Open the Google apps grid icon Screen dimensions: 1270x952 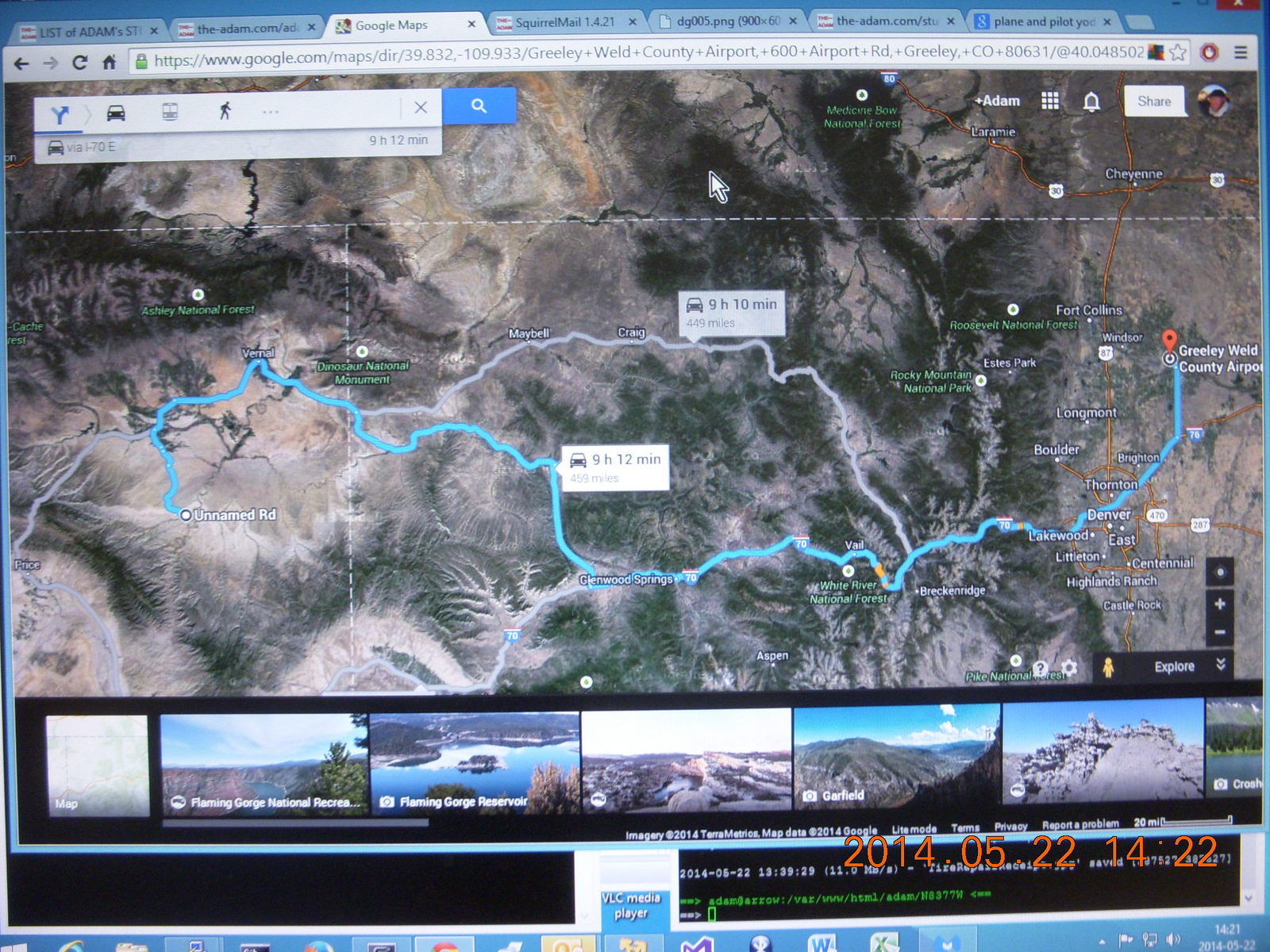click(x=1050, y=101)
